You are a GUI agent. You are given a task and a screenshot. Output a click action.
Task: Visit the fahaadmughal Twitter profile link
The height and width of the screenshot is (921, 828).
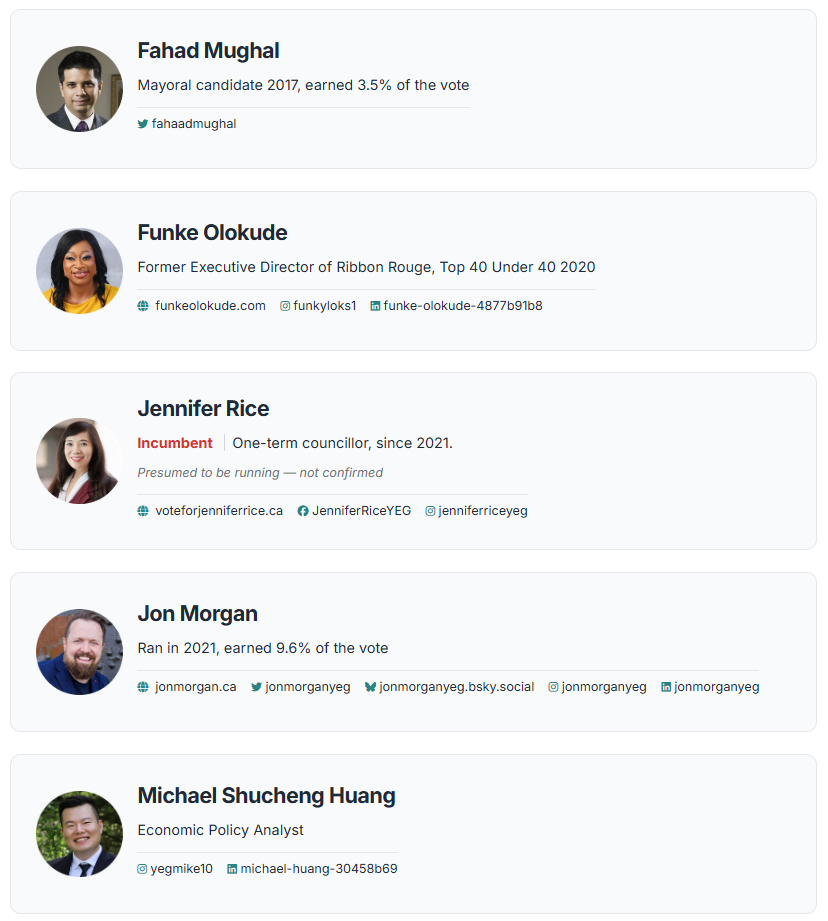click(x=194, y=124)
